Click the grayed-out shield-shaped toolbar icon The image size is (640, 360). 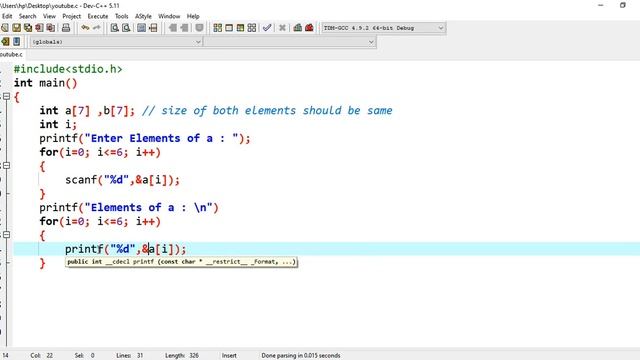point(199,28)
